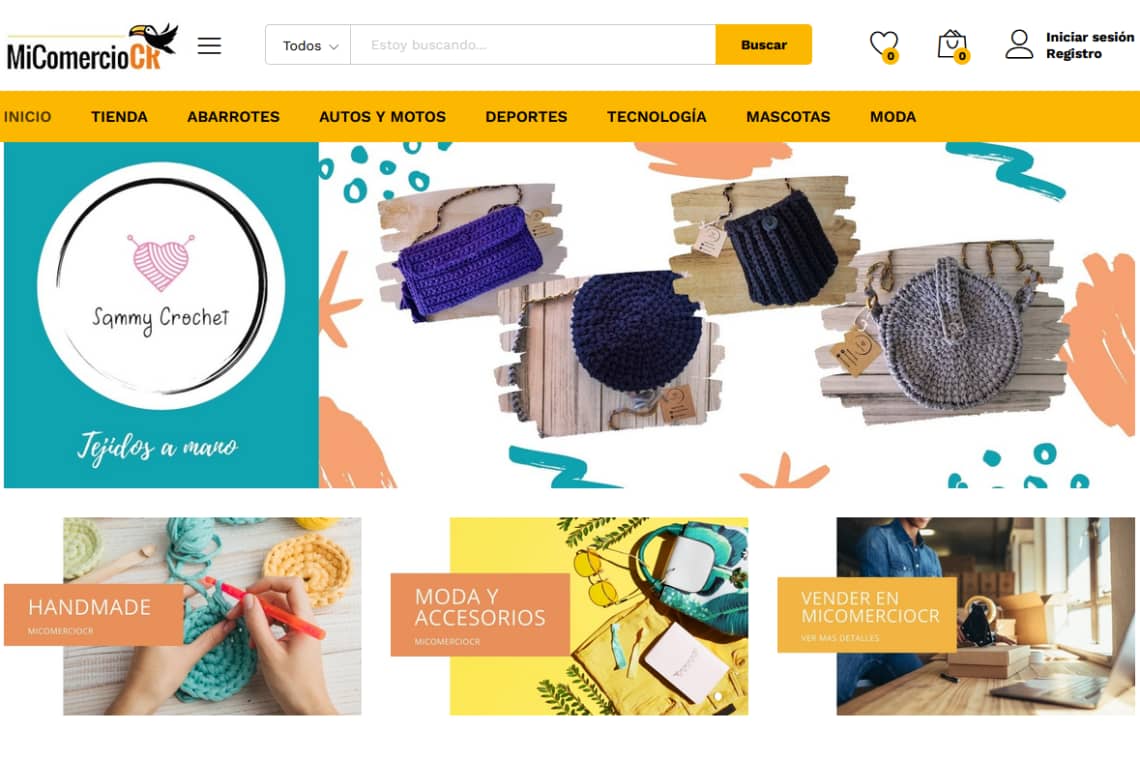This screenshot has width=1140, height=760.
Task: Select AUTOS Y MOTOS in navigation
Action: (x=382, y=116)
